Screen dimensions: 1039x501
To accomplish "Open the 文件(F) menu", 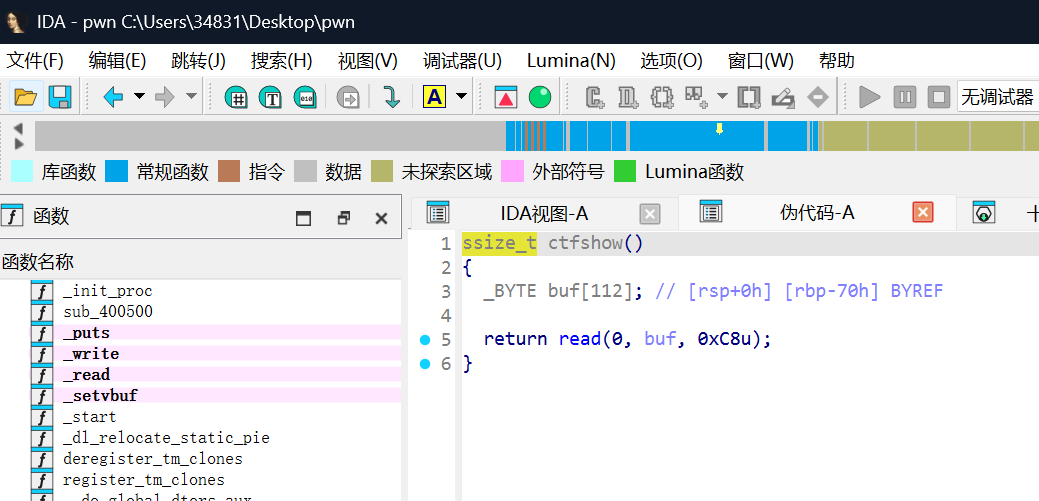I will [x=34, y=61].
